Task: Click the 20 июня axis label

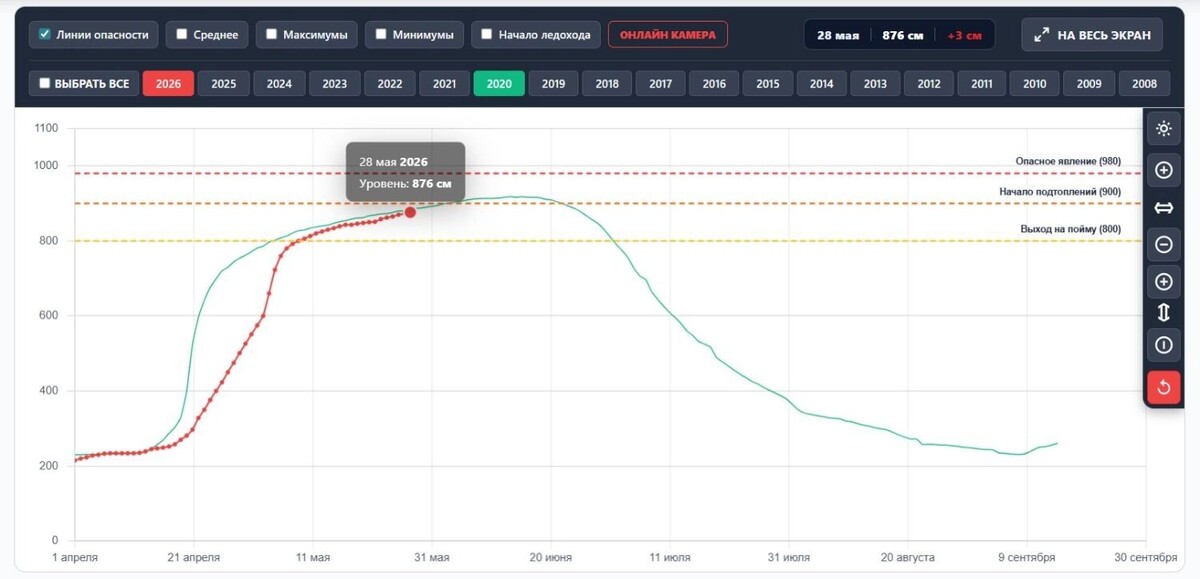Action: (x=551, y=558)
